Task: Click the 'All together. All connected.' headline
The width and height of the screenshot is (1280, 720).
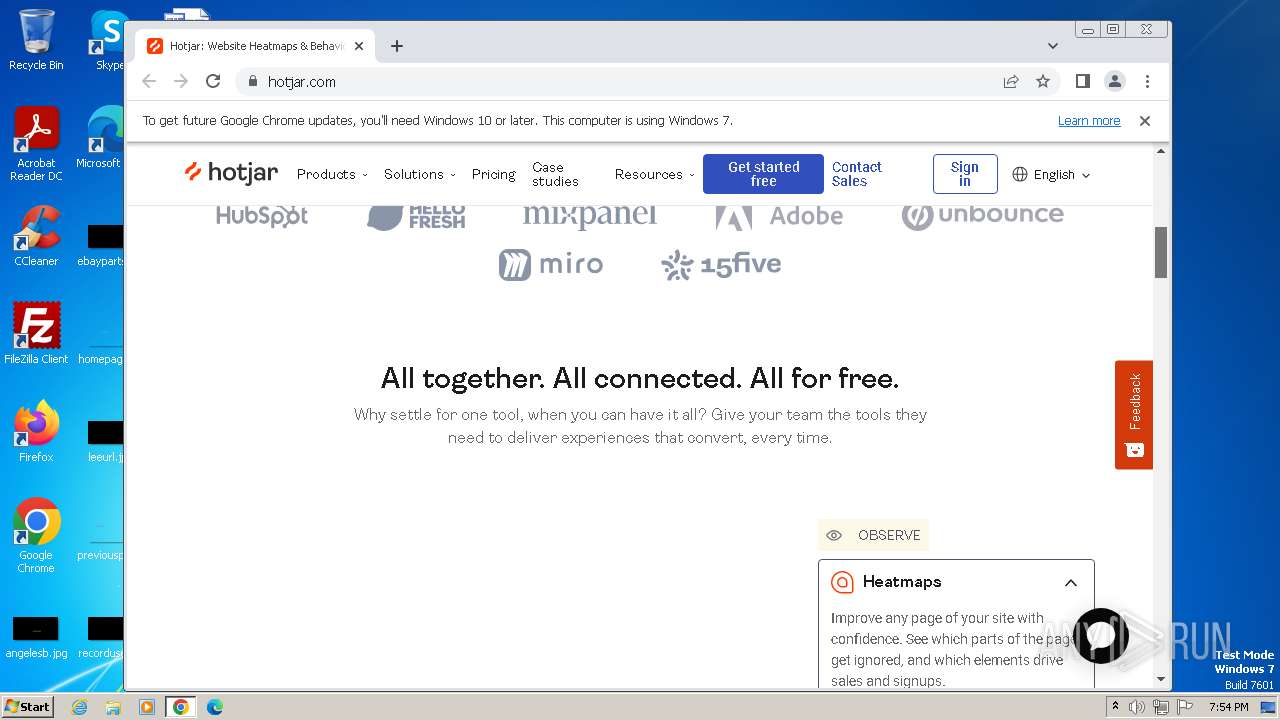Action: (640, 378)
